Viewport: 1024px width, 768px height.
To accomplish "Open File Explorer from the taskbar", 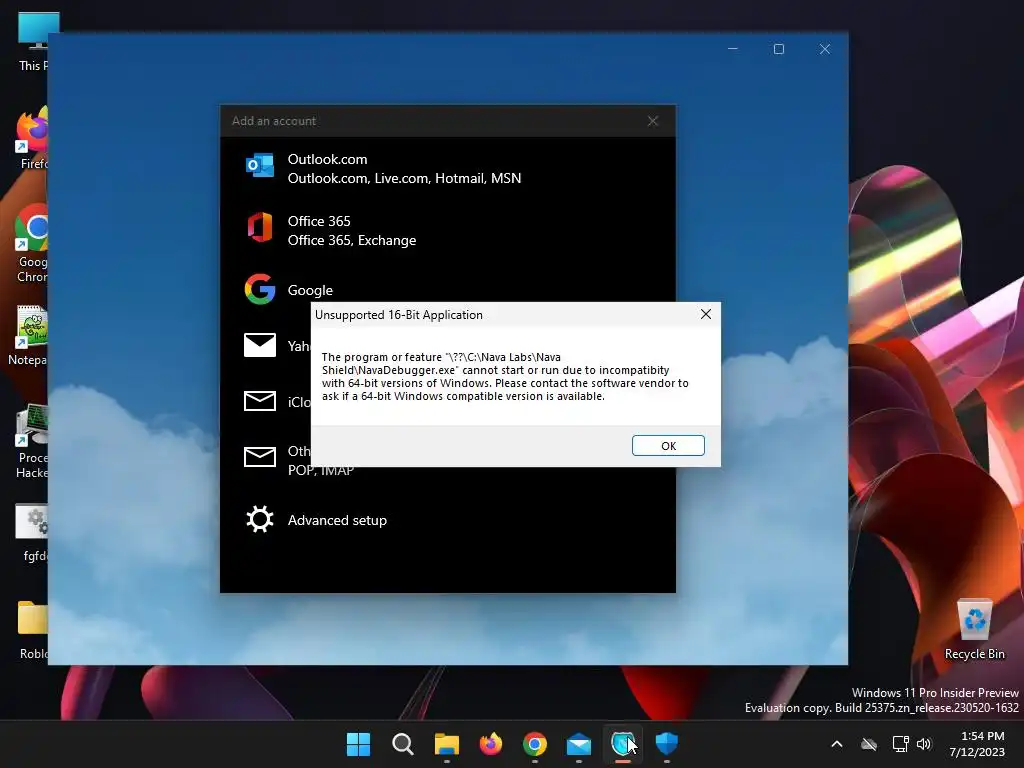I will pyautogui.click(x=447, y=744).
